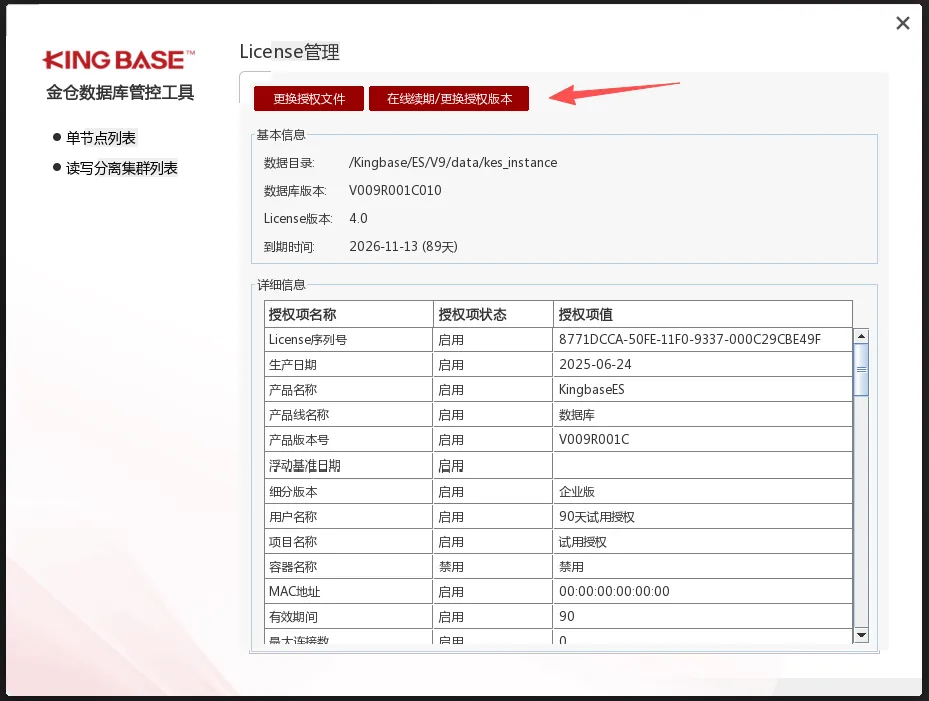This screenshot has height=701, width=929.
Task: Select the 授权项名称 column header
Action: click(348, 314)
